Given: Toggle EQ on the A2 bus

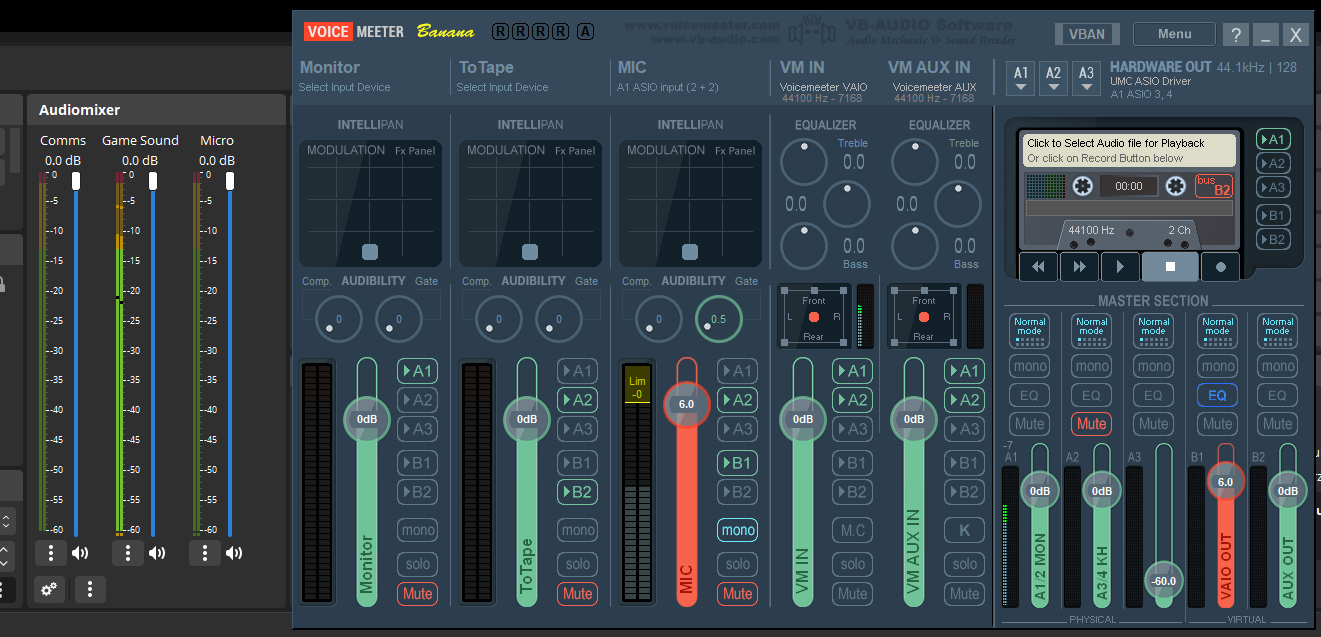Looking at the screenshot, I should click(1091, 395).
